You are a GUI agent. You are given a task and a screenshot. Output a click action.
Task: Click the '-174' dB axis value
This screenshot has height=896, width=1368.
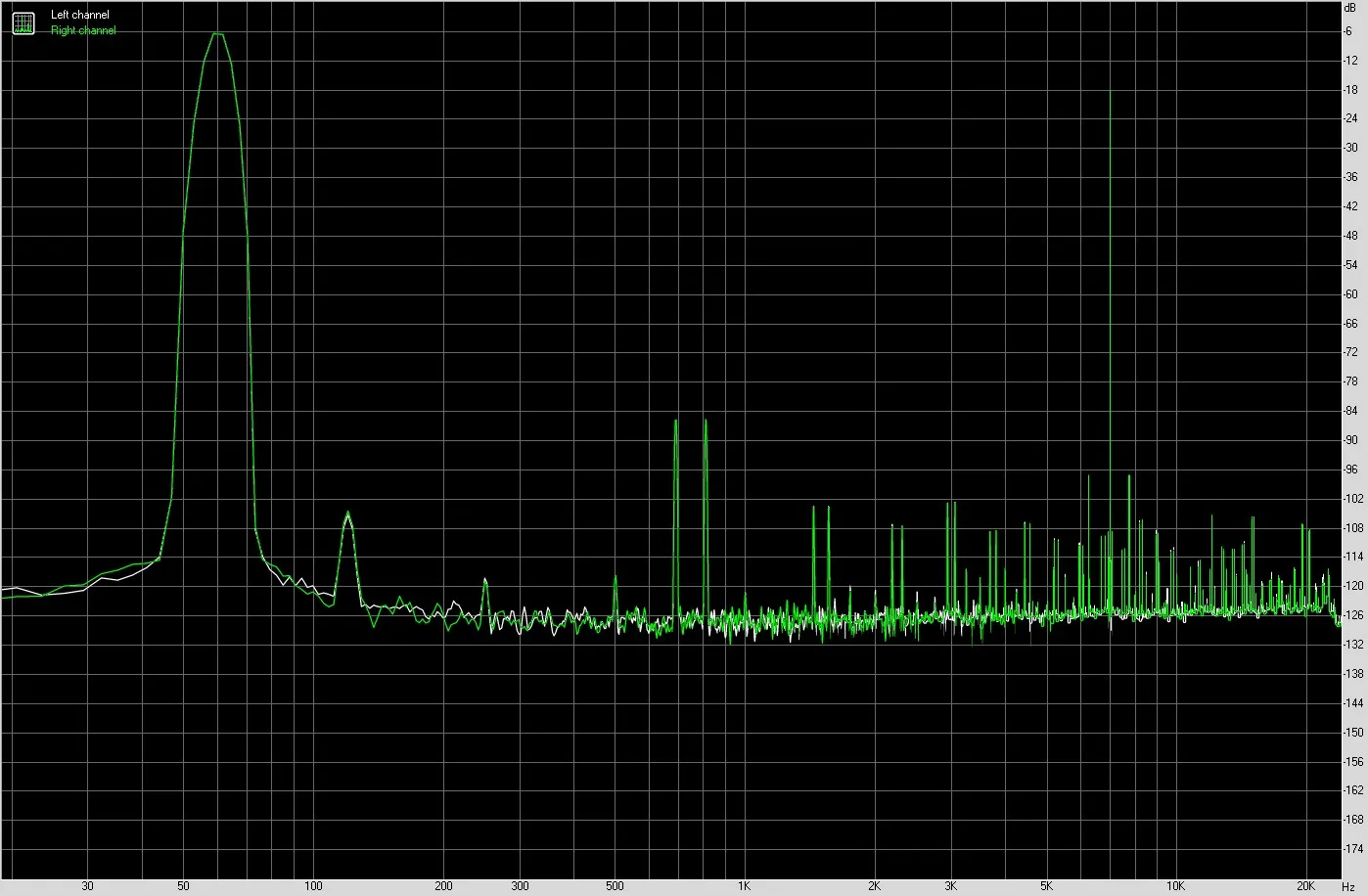pos(1354,850)
